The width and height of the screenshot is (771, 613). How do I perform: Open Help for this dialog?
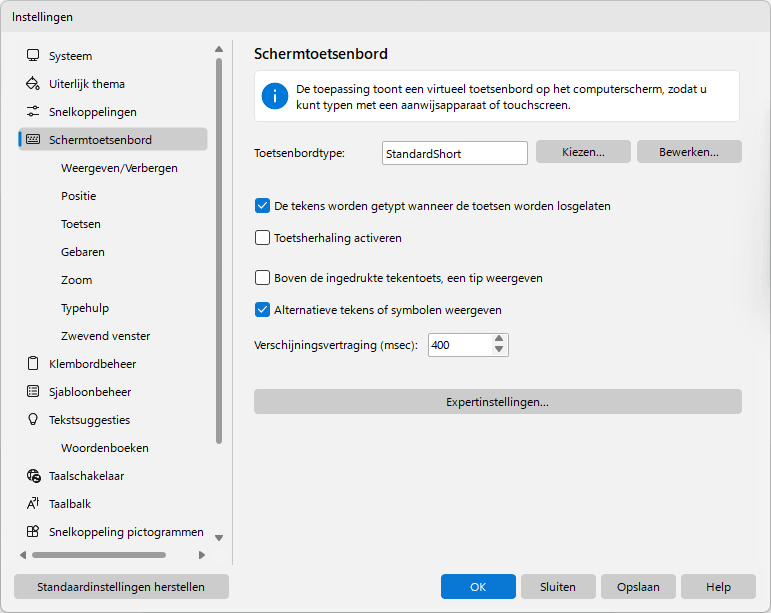point(718,586)
